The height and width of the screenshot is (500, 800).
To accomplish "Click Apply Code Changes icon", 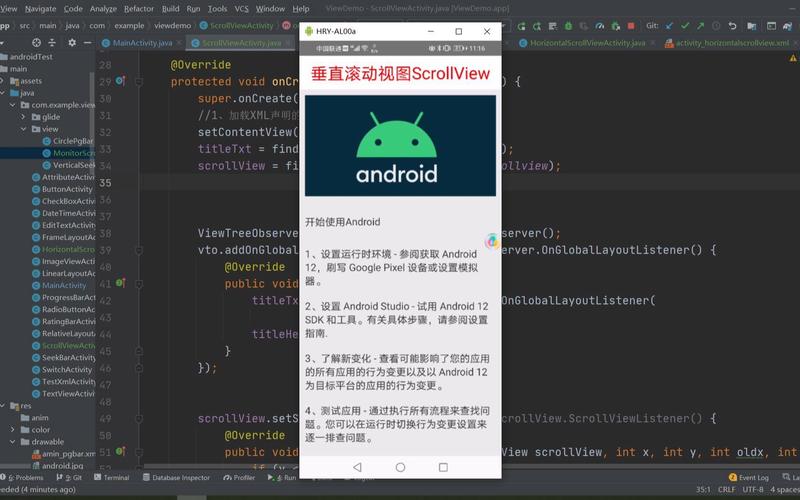I will (x=537, y=26).
